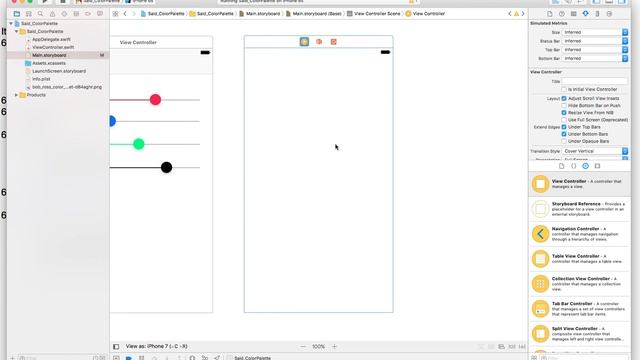640x360 pixels.
Task: Toggle Under Opaque Bars checkbox
Action: click(x=564, y=141)
